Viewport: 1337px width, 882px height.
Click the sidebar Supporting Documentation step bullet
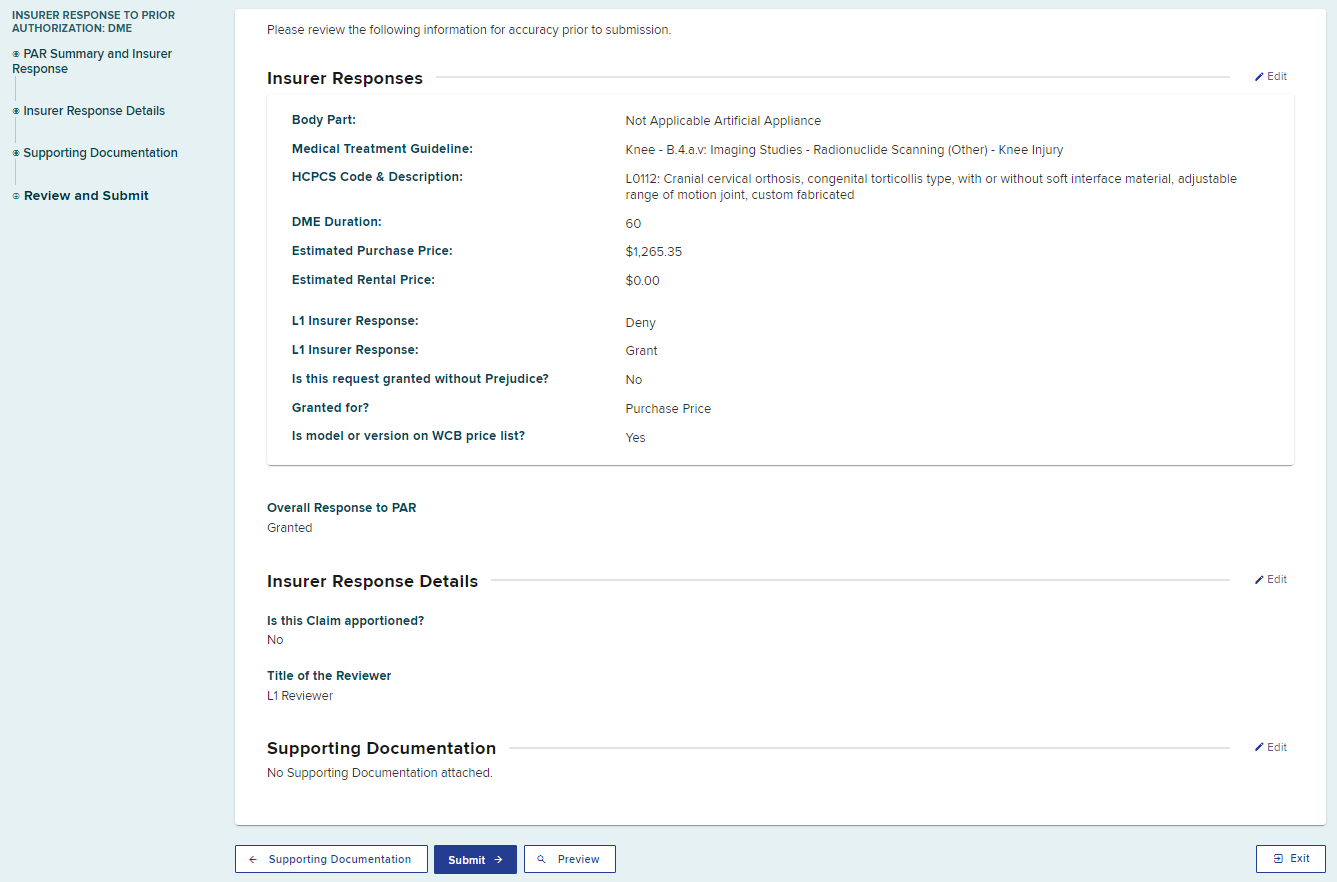point(16,153)
